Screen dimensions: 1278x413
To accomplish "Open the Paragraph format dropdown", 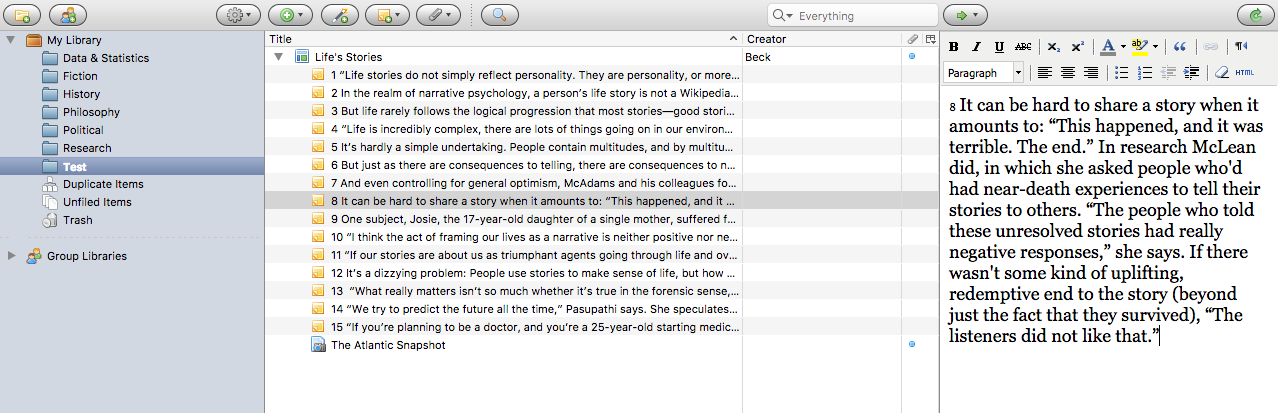I will [985, 73].
